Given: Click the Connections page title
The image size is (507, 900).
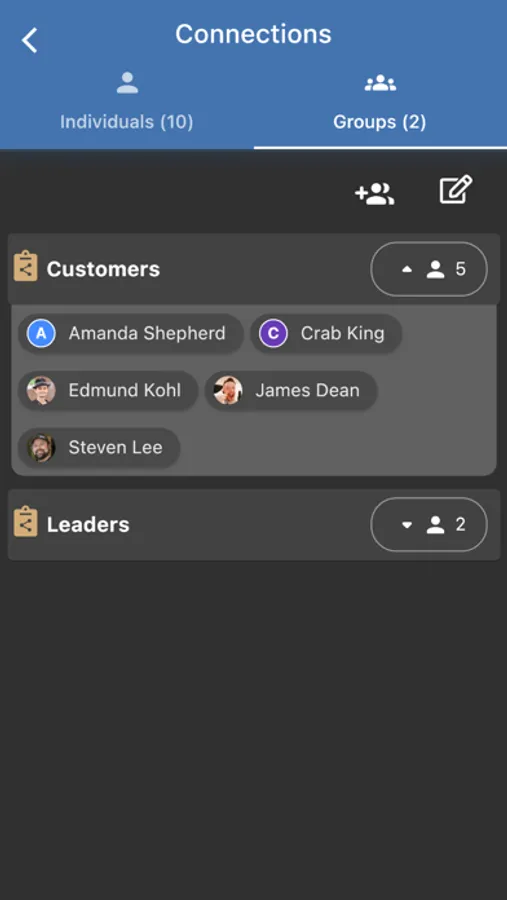Looking at the screenshot, I should pos(253,34).
